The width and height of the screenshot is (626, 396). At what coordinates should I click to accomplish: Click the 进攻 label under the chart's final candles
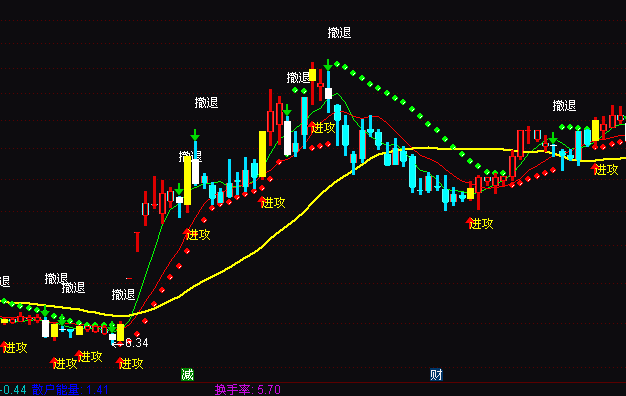[x=606, y=170]
